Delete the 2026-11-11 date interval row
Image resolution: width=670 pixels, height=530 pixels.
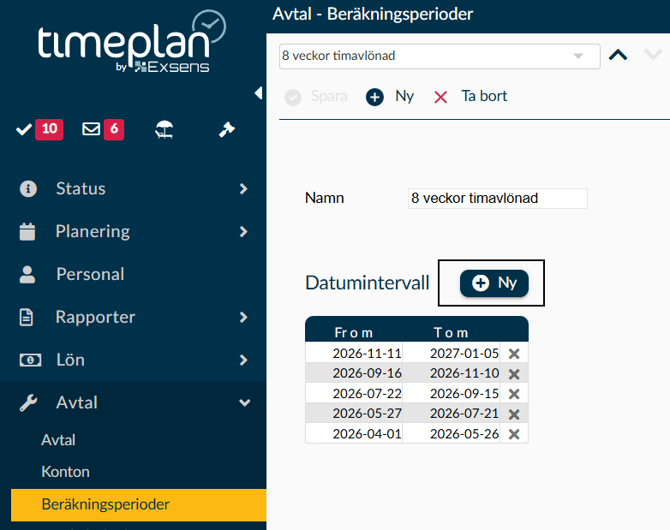click(514, 354)
